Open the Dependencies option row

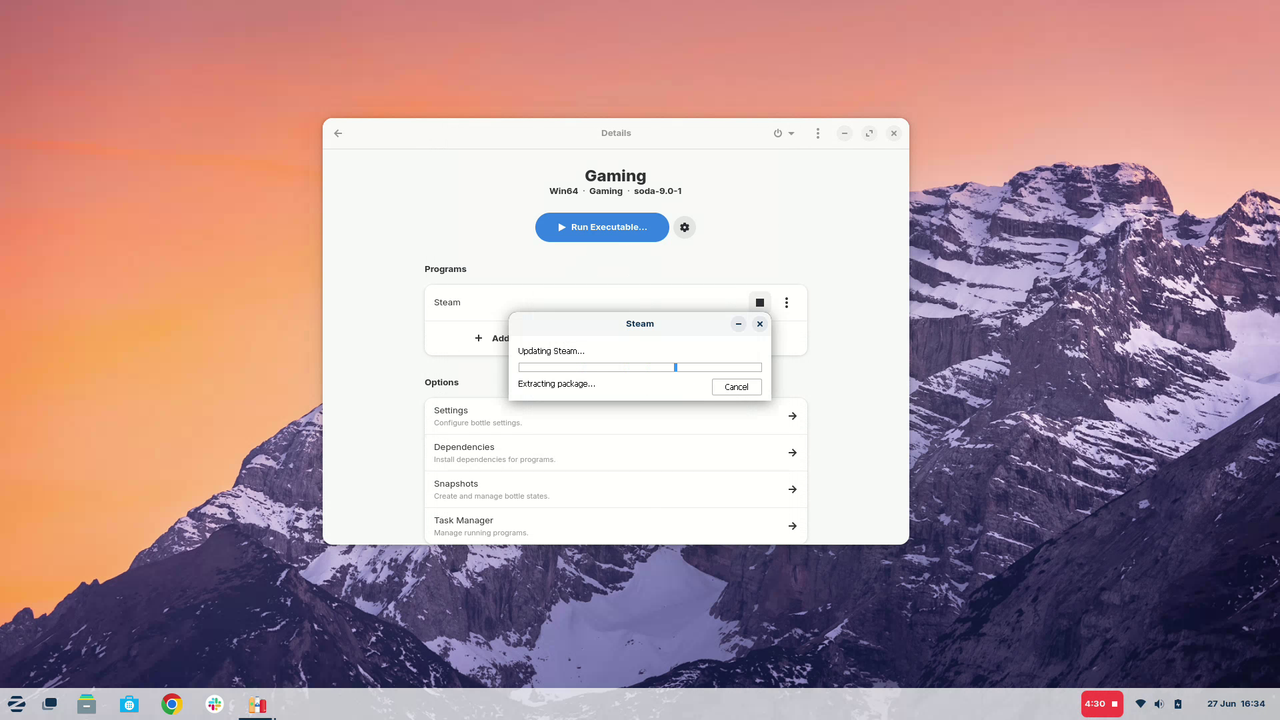tap(616, 453)
